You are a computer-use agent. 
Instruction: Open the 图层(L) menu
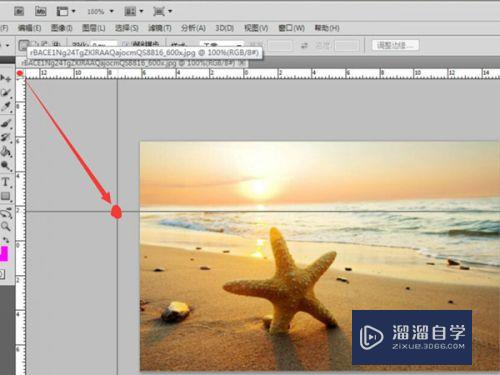(x=93, y=28)
